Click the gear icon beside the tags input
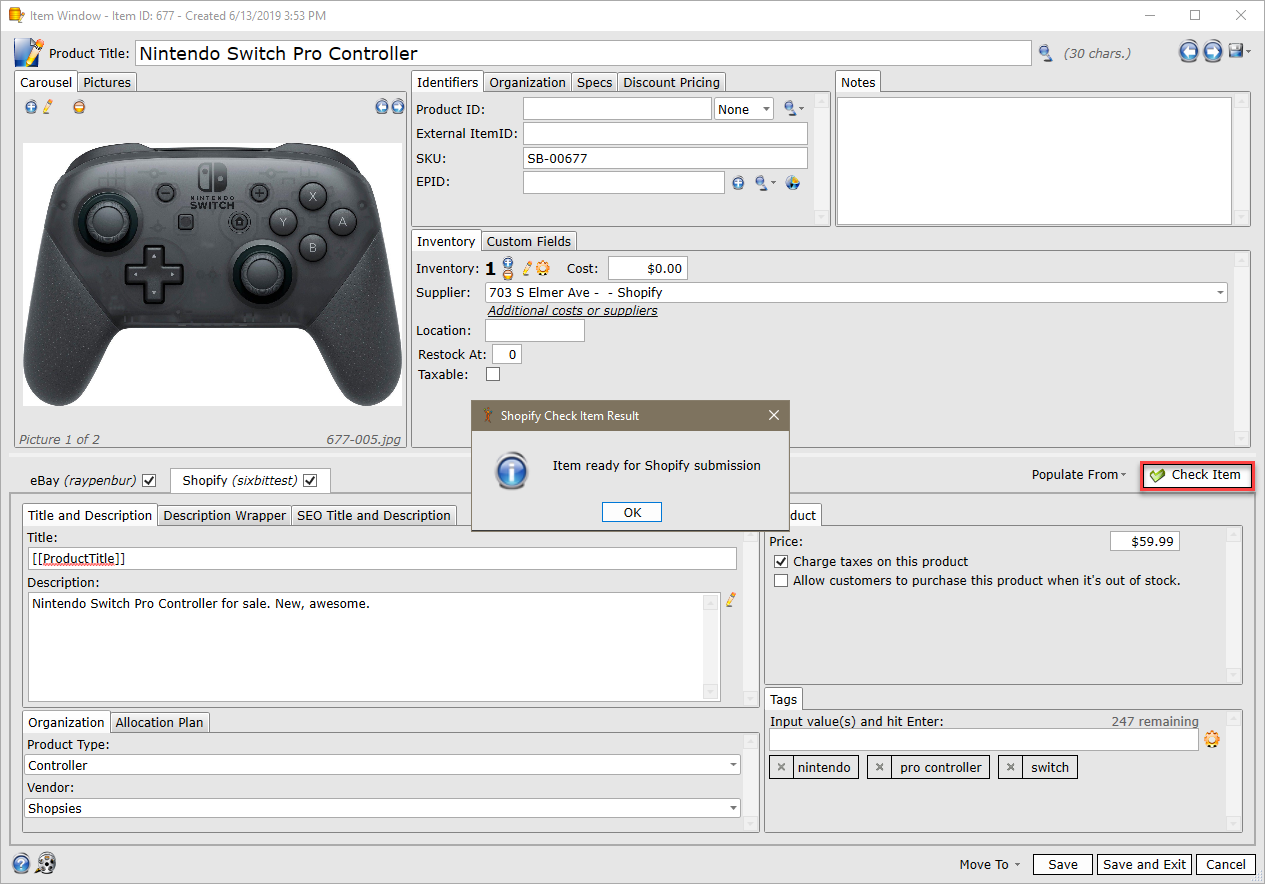Screen dimensions: 1265x884 coord(1212,740)
